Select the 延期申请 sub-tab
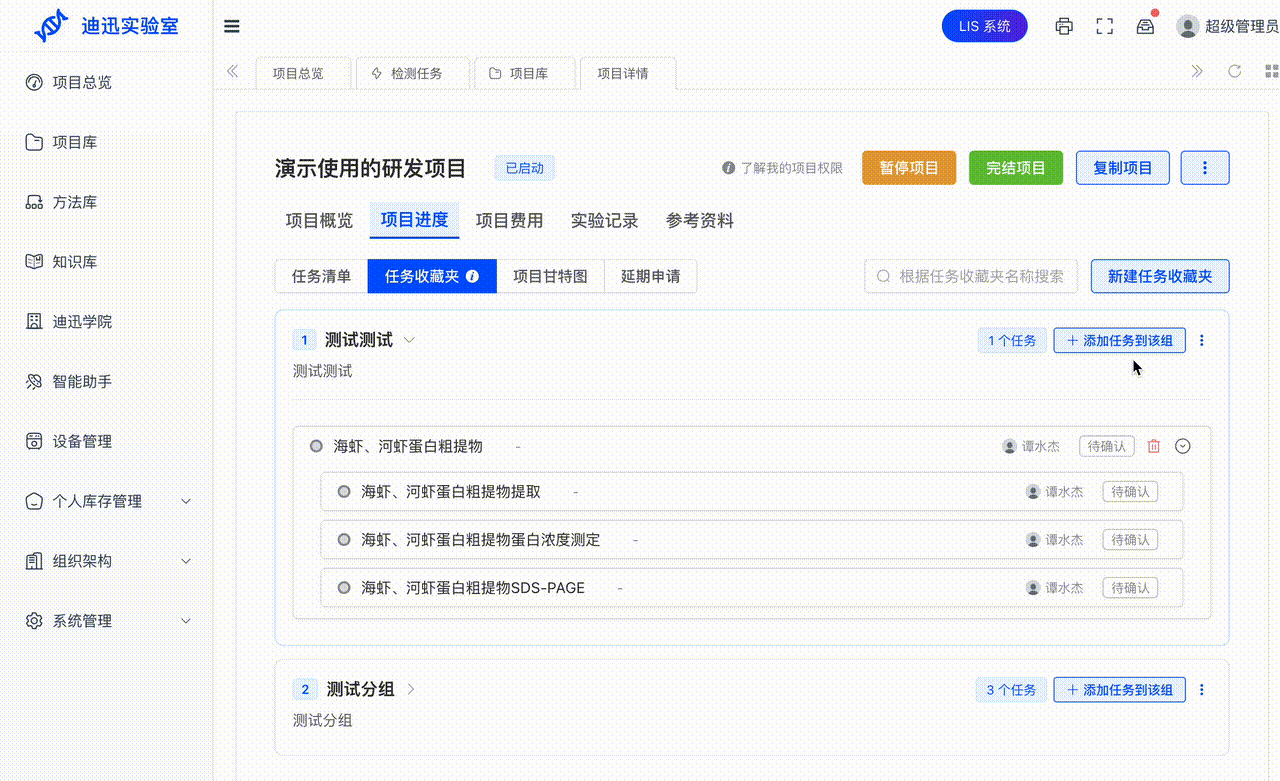Screen dimensions: 1280x781 tap(650, 276)
